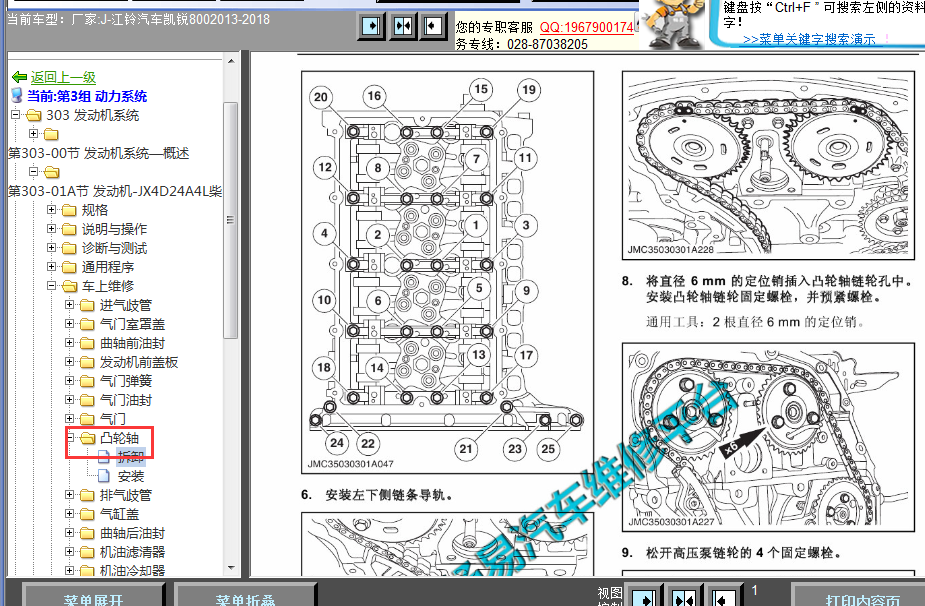The image size is (925, 606).
Task: Expand the 说明与操作 folder
Action: coord(51,228)
